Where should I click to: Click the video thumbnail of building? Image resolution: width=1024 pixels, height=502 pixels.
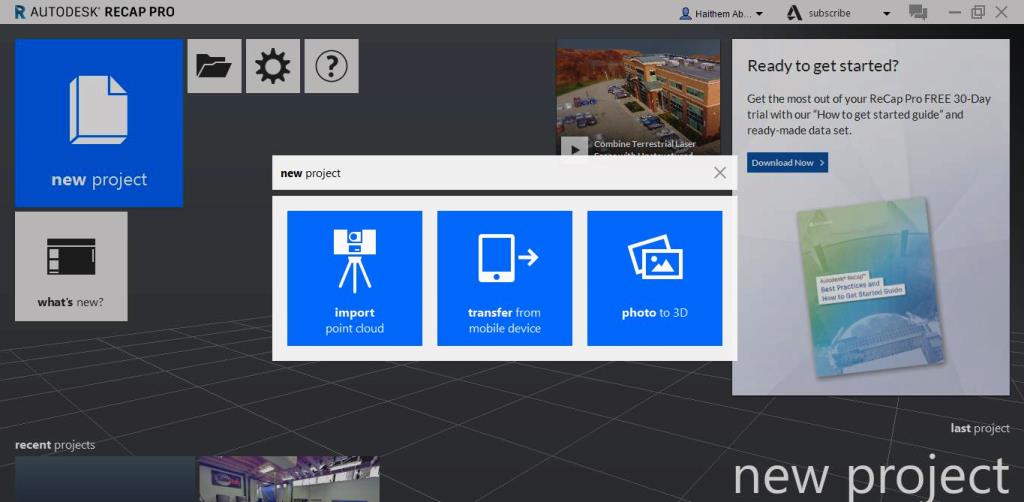click(x=638, y=98)
